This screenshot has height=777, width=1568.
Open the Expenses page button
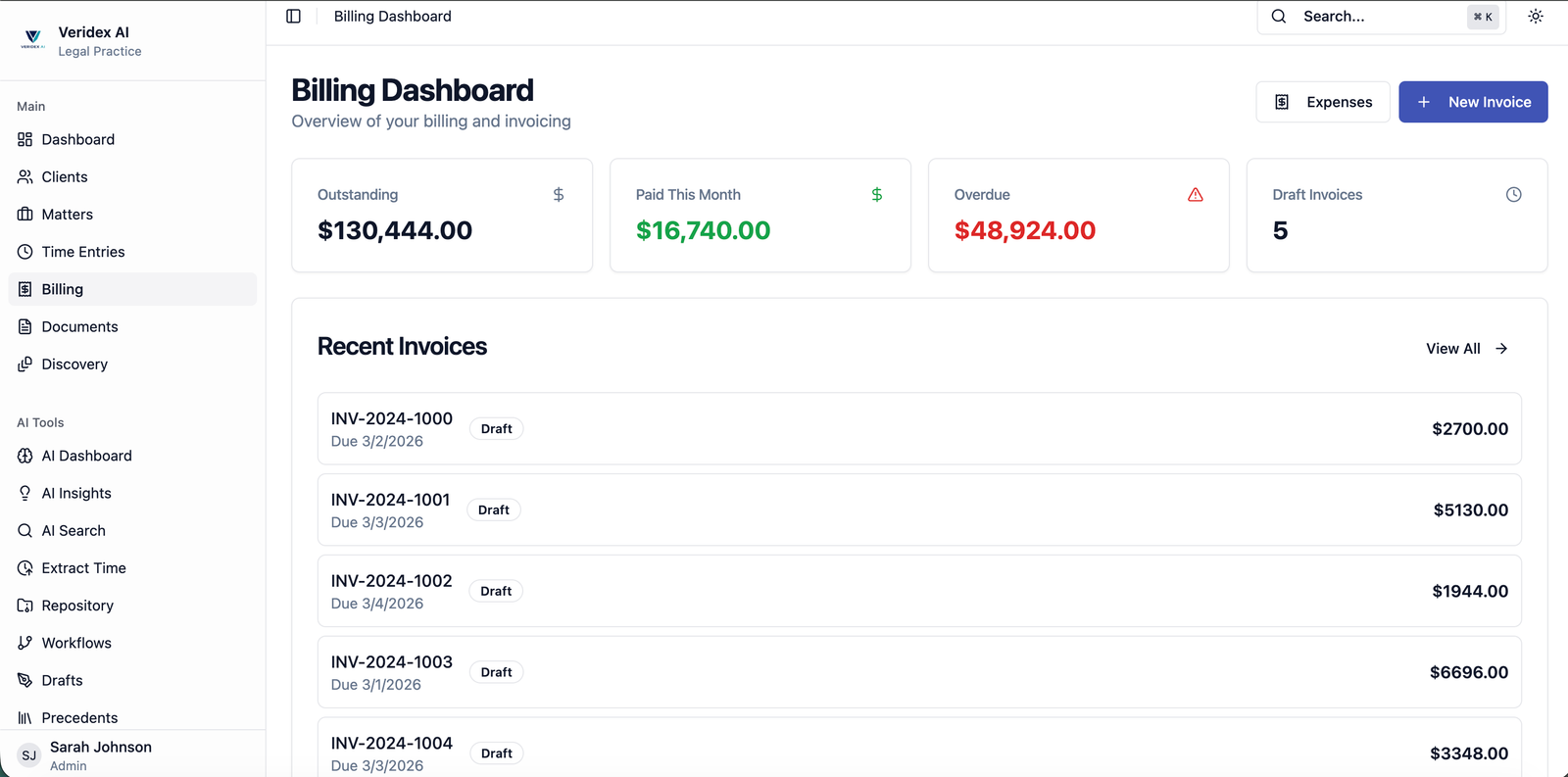pos(1322,102)
